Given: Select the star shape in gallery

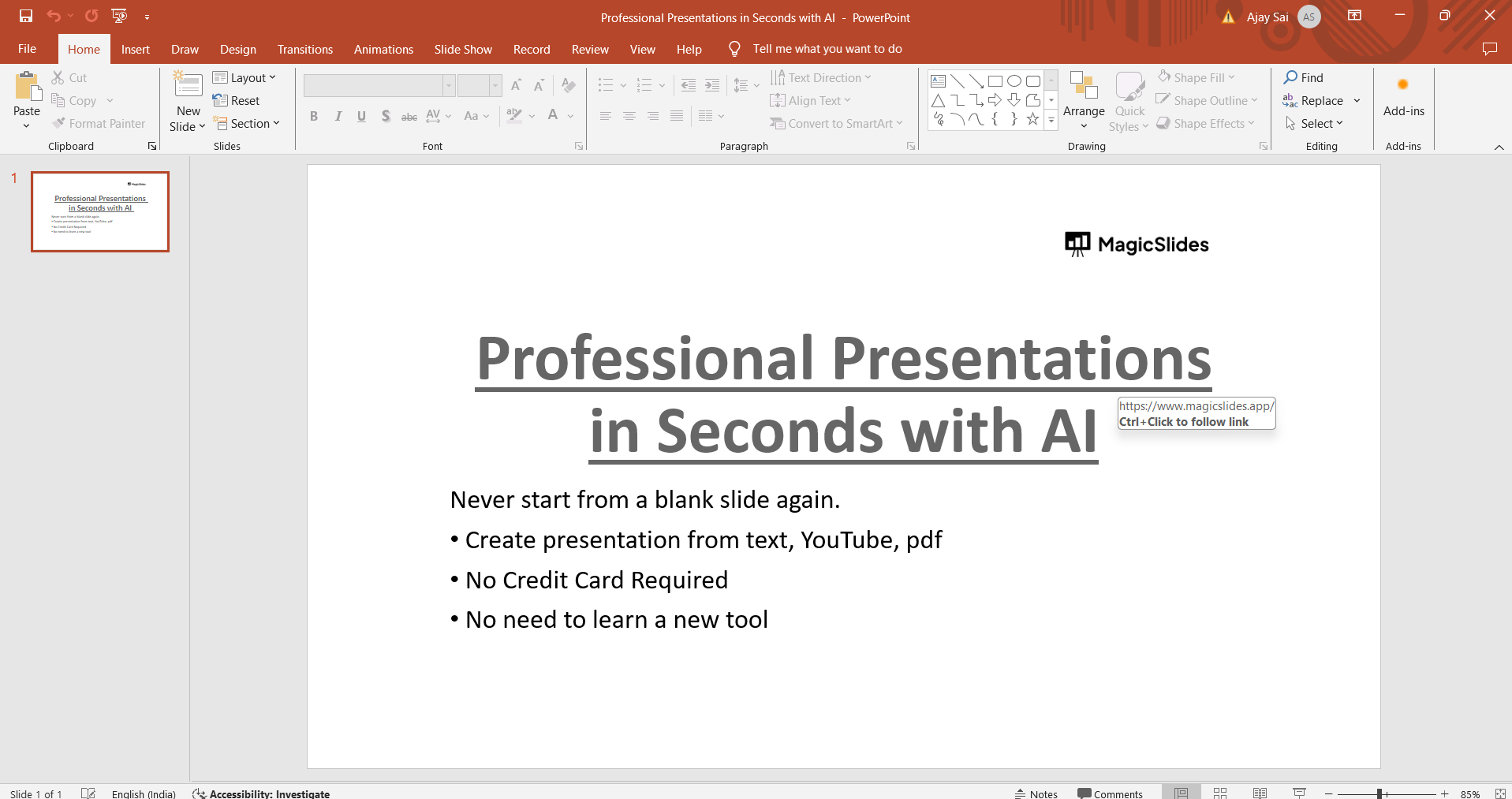Looking at the screenshot, I should click(1032, 119).
